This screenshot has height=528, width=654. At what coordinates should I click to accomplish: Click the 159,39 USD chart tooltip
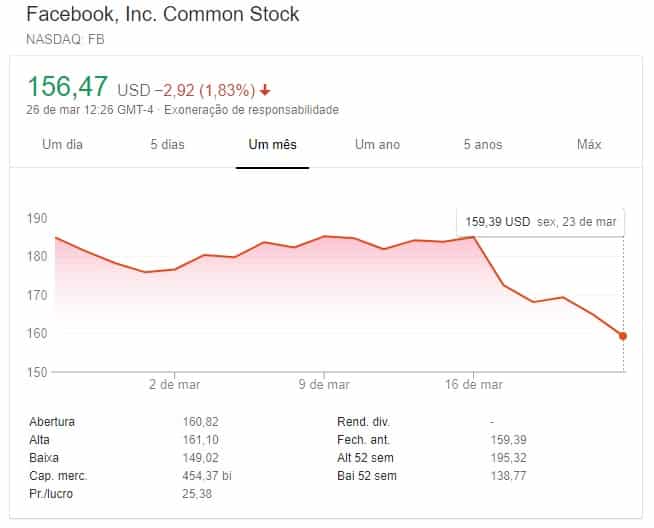tap(540, 222)
